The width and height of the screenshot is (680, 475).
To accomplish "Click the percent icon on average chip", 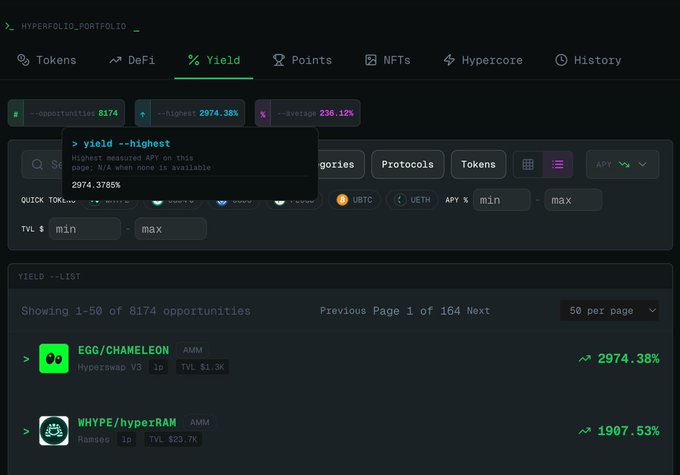I will click(x=262, y=115).
